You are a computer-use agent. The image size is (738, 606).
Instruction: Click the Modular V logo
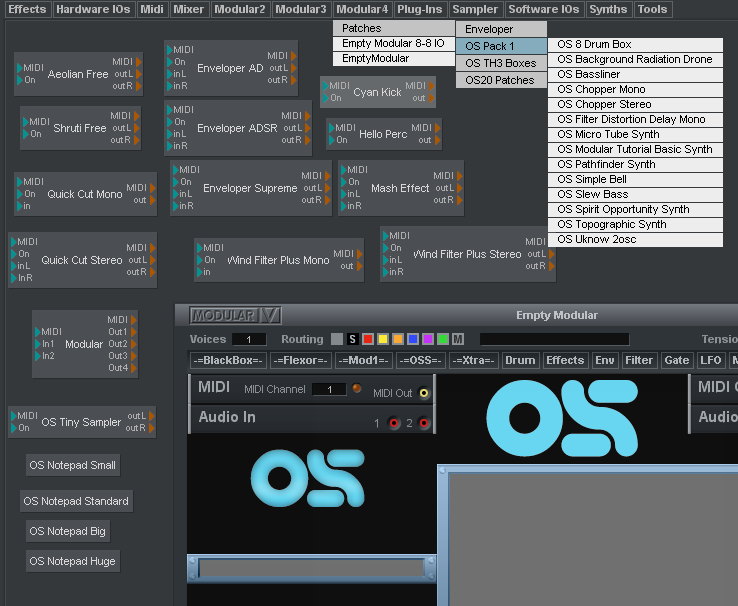click(x=228, y=316)
